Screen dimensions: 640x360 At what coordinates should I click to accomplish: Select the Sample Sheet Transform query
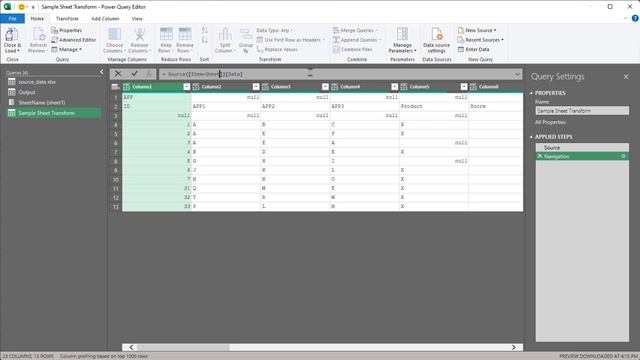(53, 113)
